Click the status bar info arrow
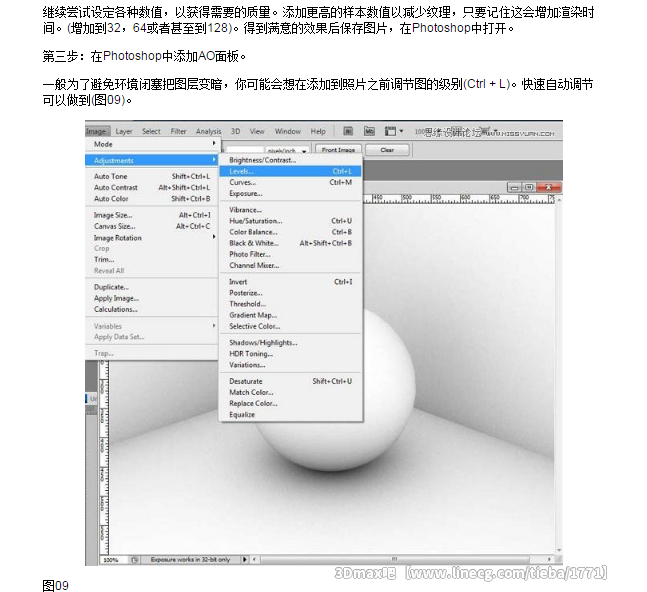 245,559
